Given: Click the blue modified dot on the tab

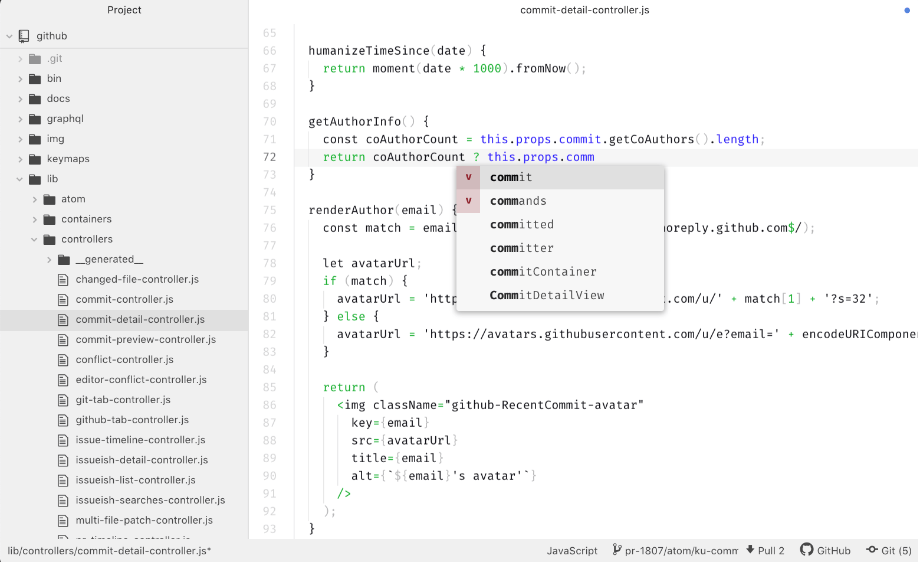Looking at the screenshot, I should [907, 10].
